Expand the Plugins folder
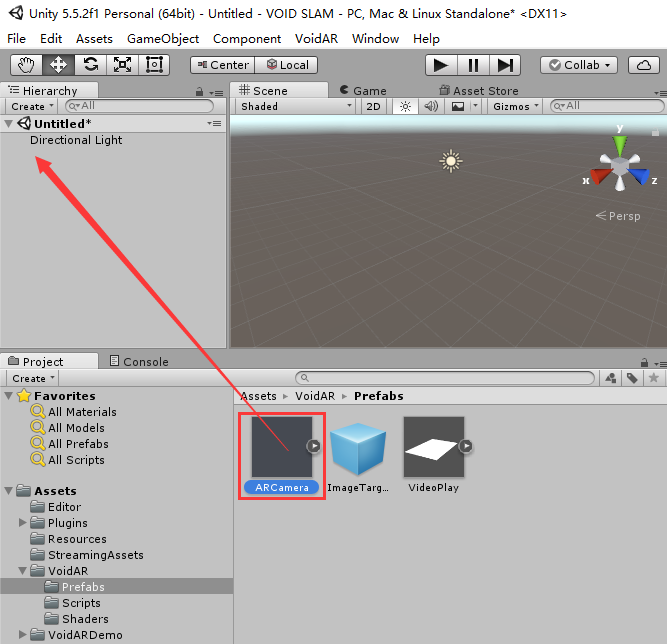Viewport: 667px width, 644px height. click(23, 523)
